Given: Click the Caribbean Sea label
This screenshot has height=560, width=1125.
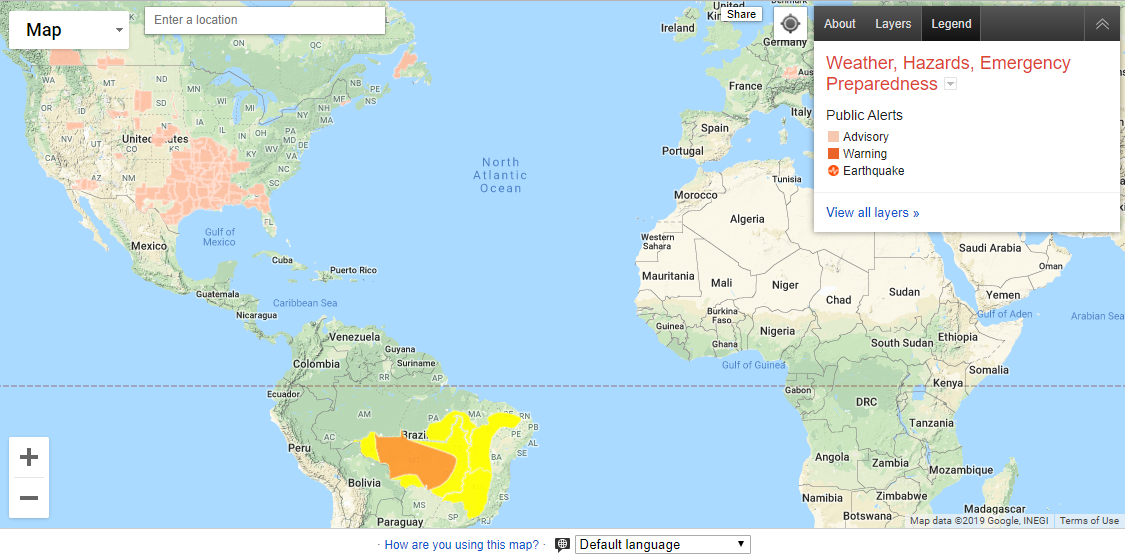Looking at the screenshot, I should pos(305,303).
